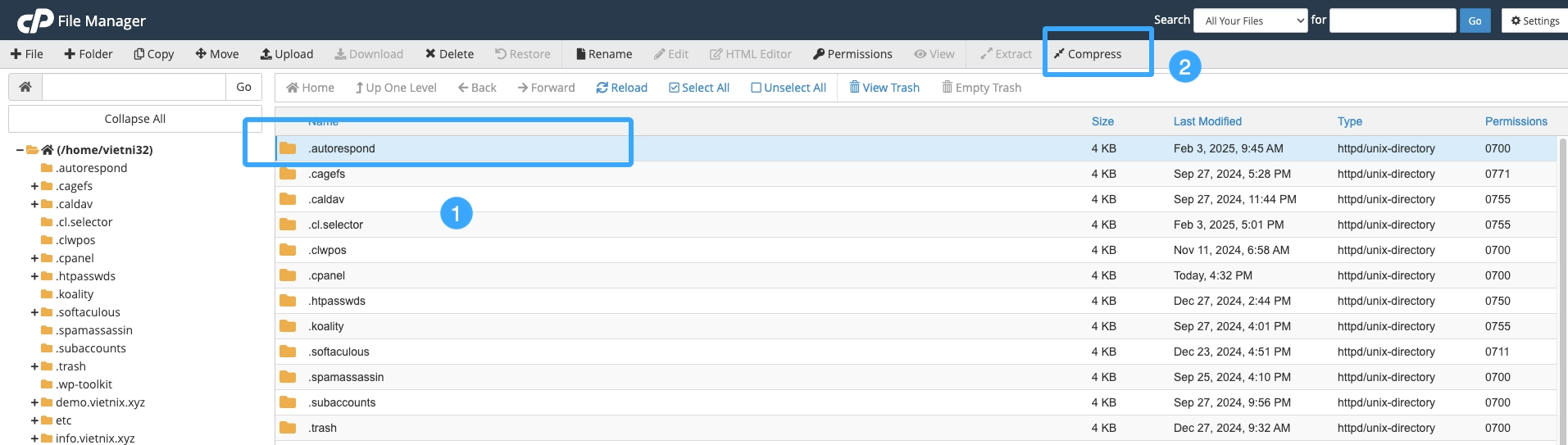Click the Edit toolbar button
The width and height of the screenshot is (1568, 445).
coord(671,54)
